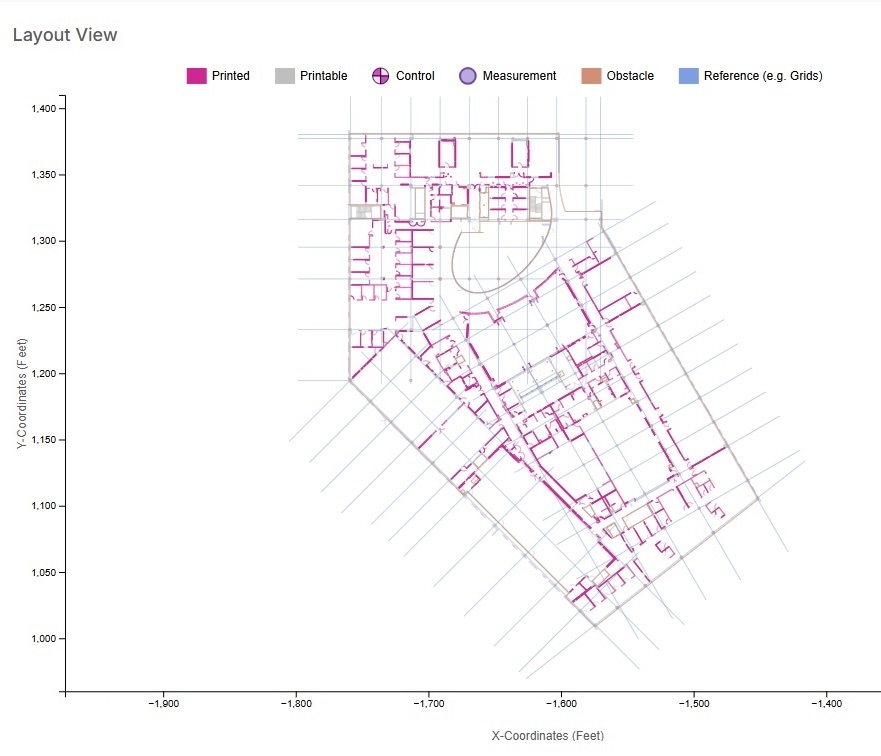Click the Layout View heading
The height and width of the screenshot is (756, 881).
point(65,35)
